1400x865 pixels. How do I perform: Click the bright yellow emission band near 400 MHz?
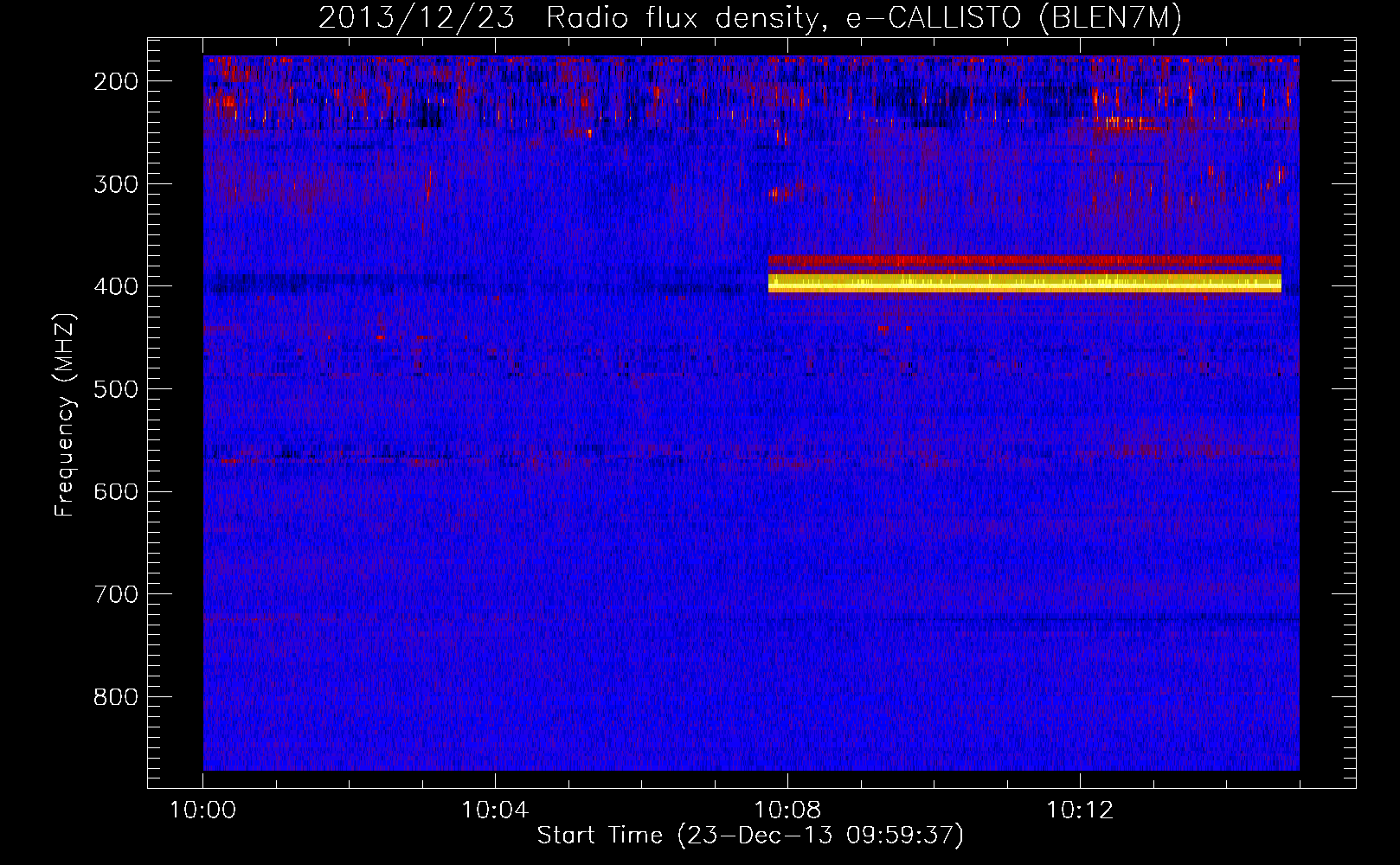1024,283
